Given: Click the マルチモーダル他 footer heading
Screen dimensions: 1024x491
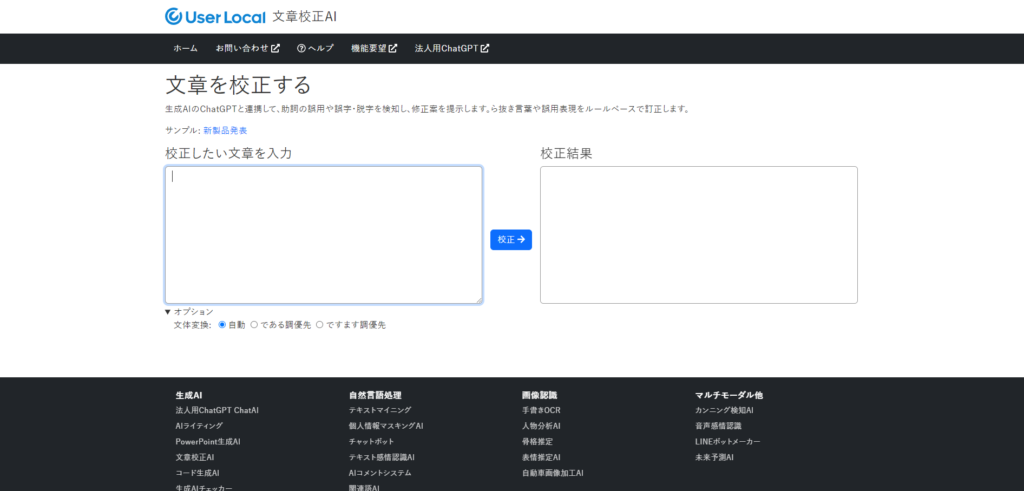Looking at the screenshot, I should 729,395.
